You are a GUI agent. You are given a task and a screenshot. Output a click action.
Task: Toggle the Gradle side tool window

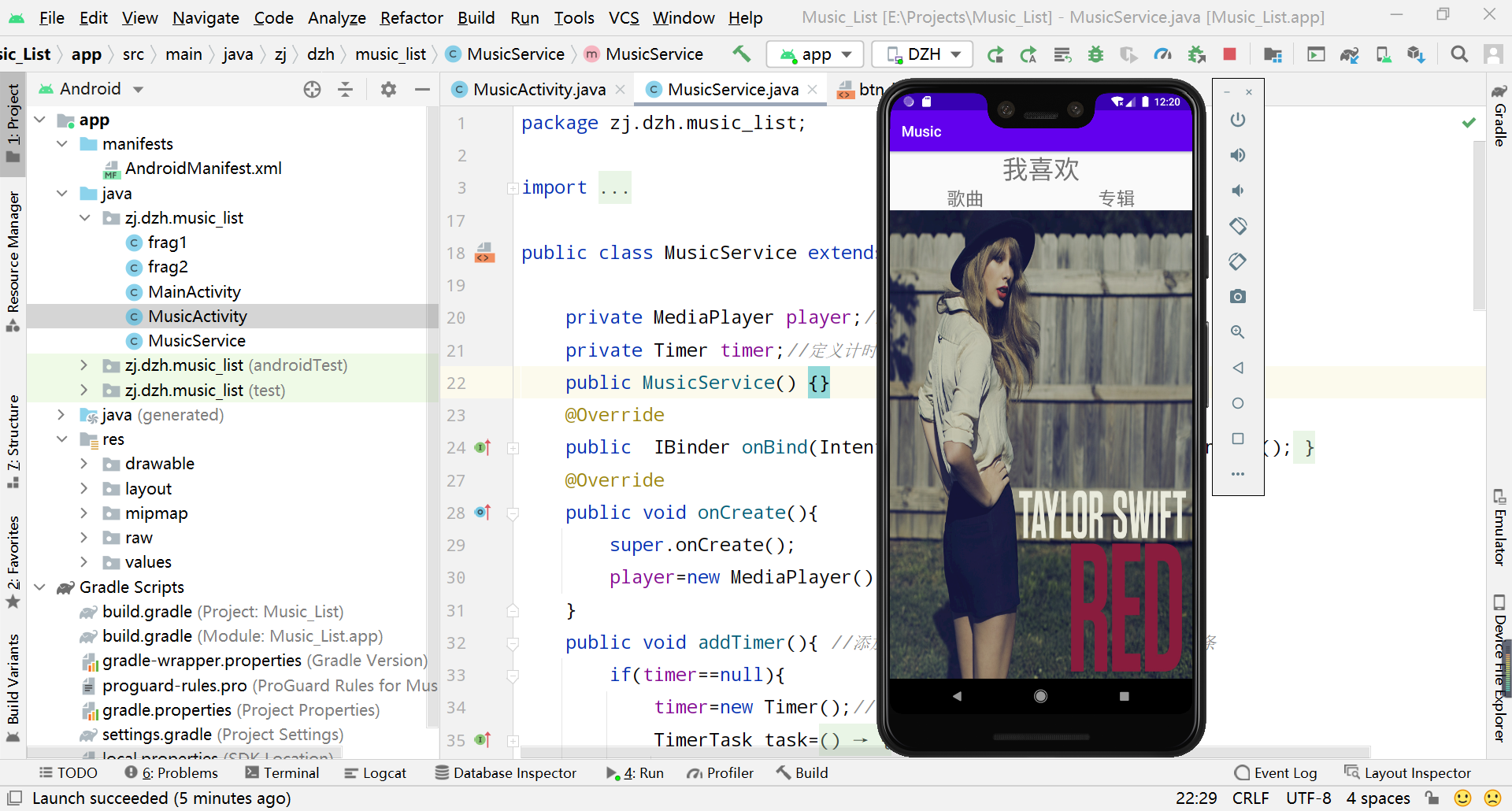coord(1499,115)
